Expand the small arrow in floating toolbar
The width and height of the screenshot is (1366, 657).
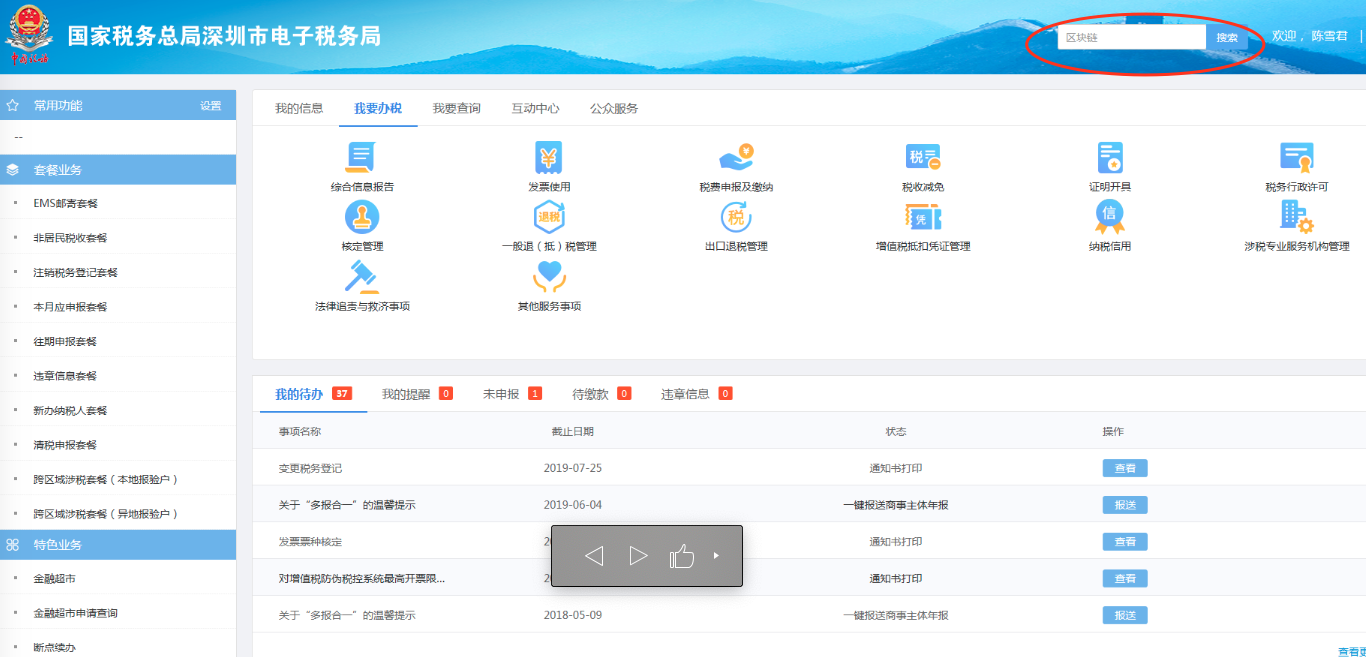[x=716, y=556]
